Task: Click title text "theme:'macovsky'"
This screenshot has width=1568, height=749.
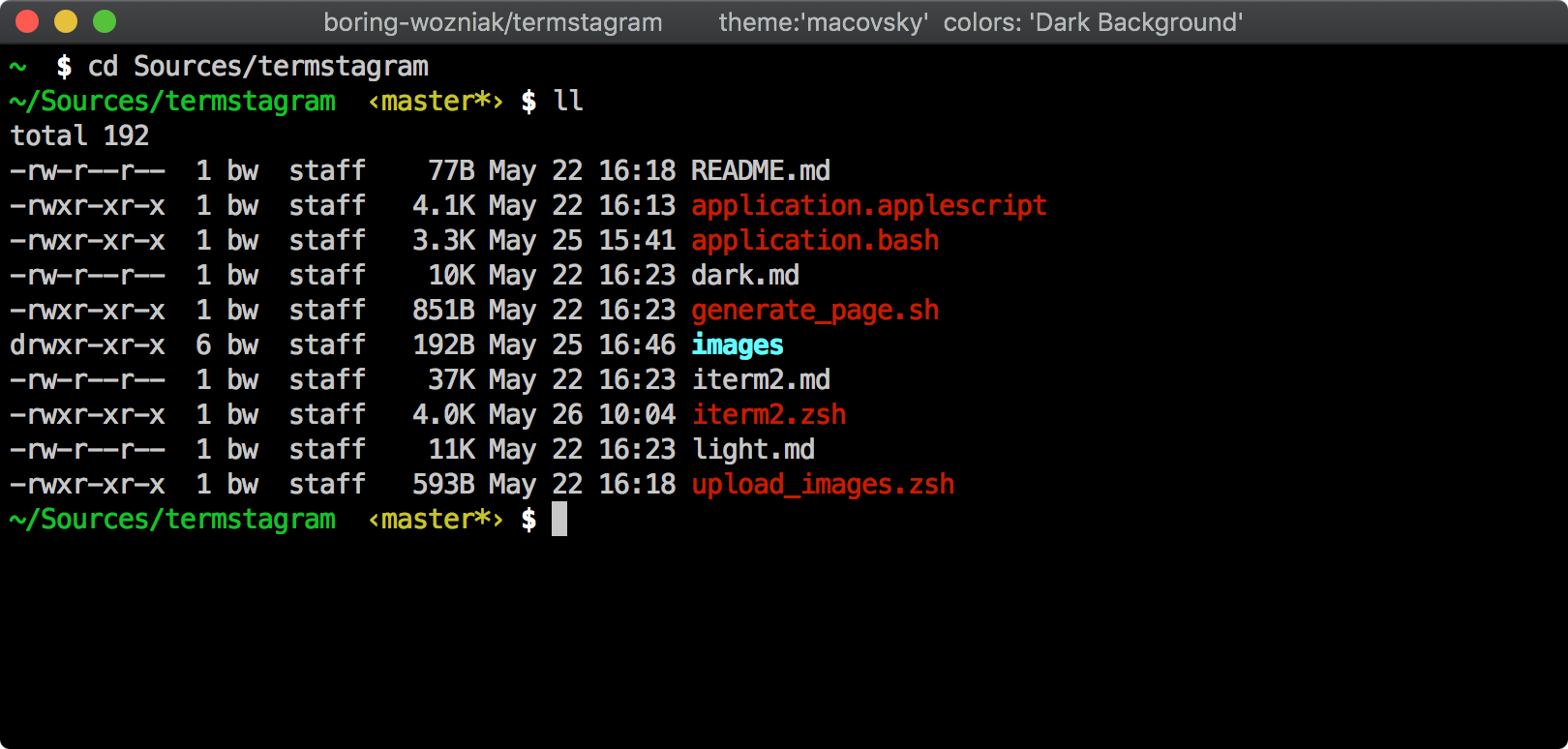Action: tap(824, 22)
